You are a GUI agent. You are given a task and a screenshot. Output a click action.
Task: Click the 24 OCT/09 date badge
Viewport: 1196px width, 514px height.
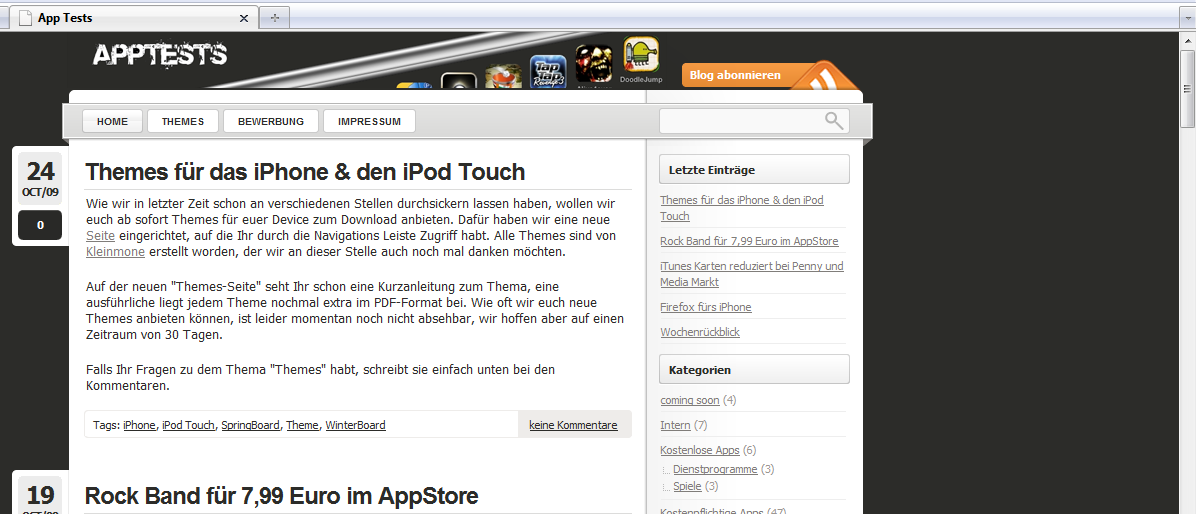pyautogui.click(x=40, y=177)
